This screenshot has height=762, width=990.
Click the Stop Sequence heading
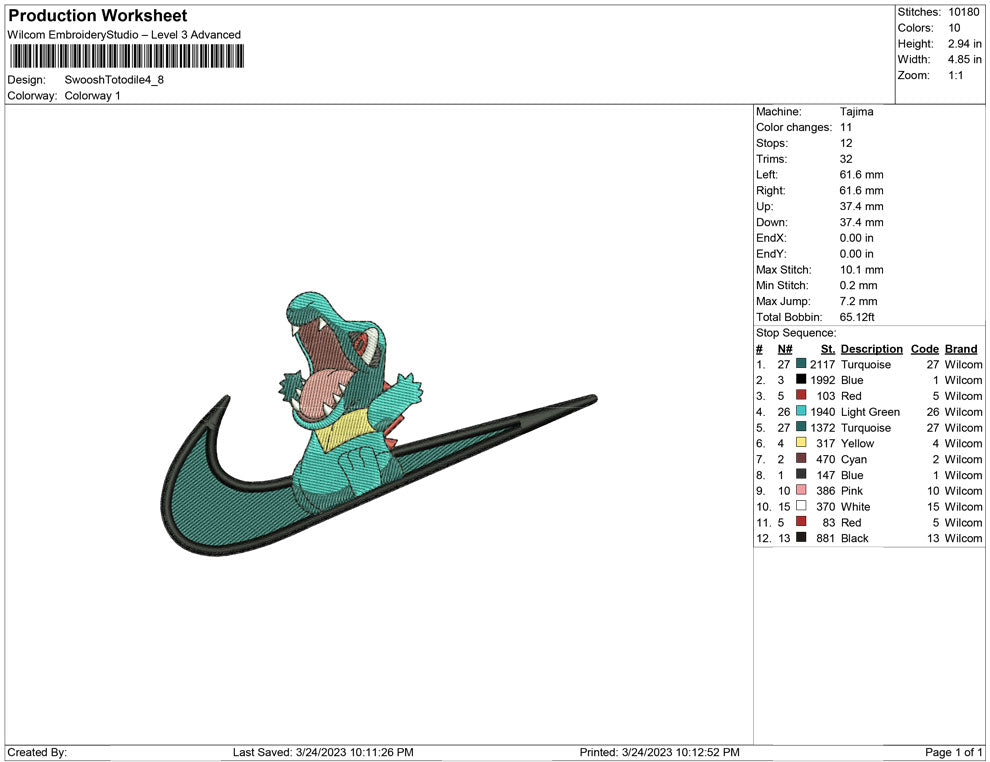tap(796, 333)
